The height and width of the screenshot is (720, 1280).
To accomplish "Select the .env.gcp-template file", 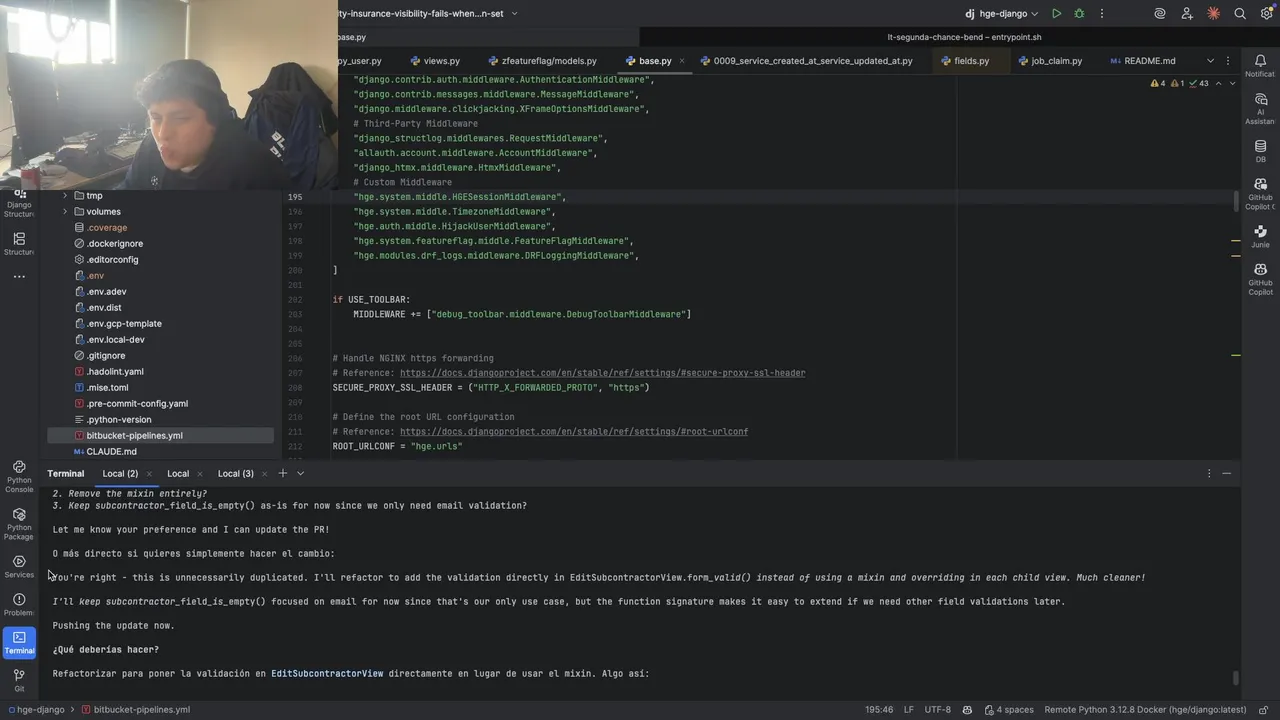I will (x=124, y=324).
